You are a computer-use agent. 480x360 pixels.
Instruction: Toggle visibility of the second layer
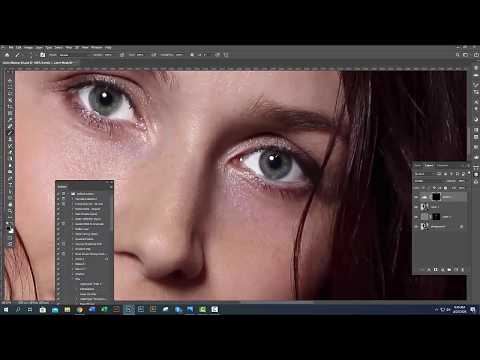tap(416, 207)
